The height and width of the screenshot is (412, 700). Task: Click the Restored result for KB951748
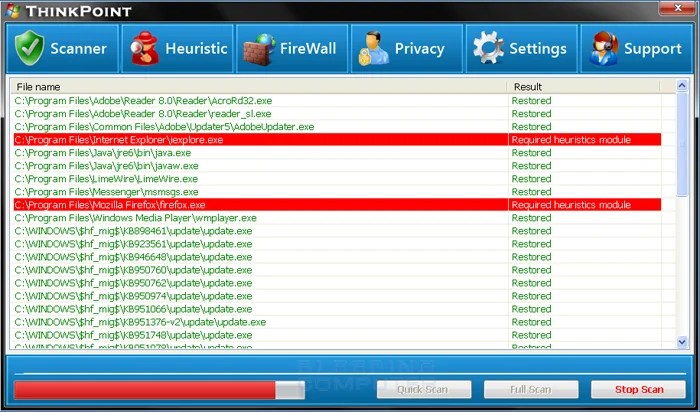coord(531,335)
